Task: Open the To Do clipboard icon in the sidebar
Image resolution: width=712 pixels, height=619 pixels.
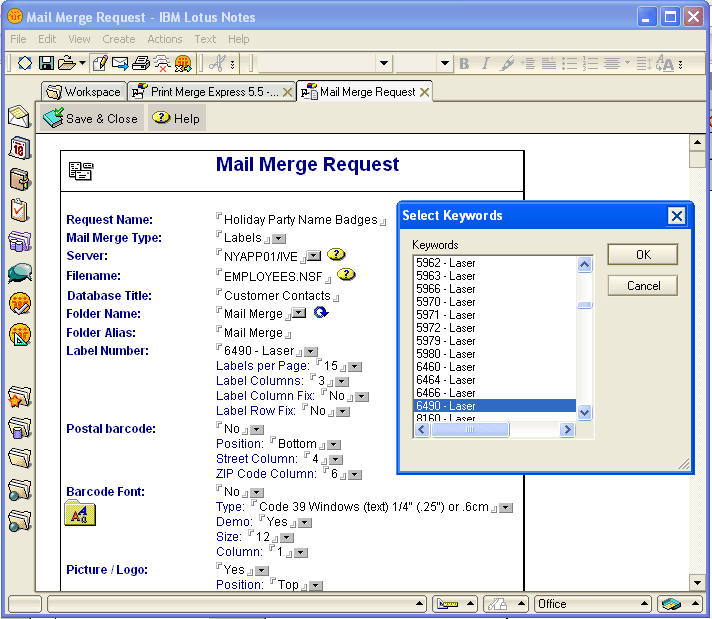Action: (19, 210)
